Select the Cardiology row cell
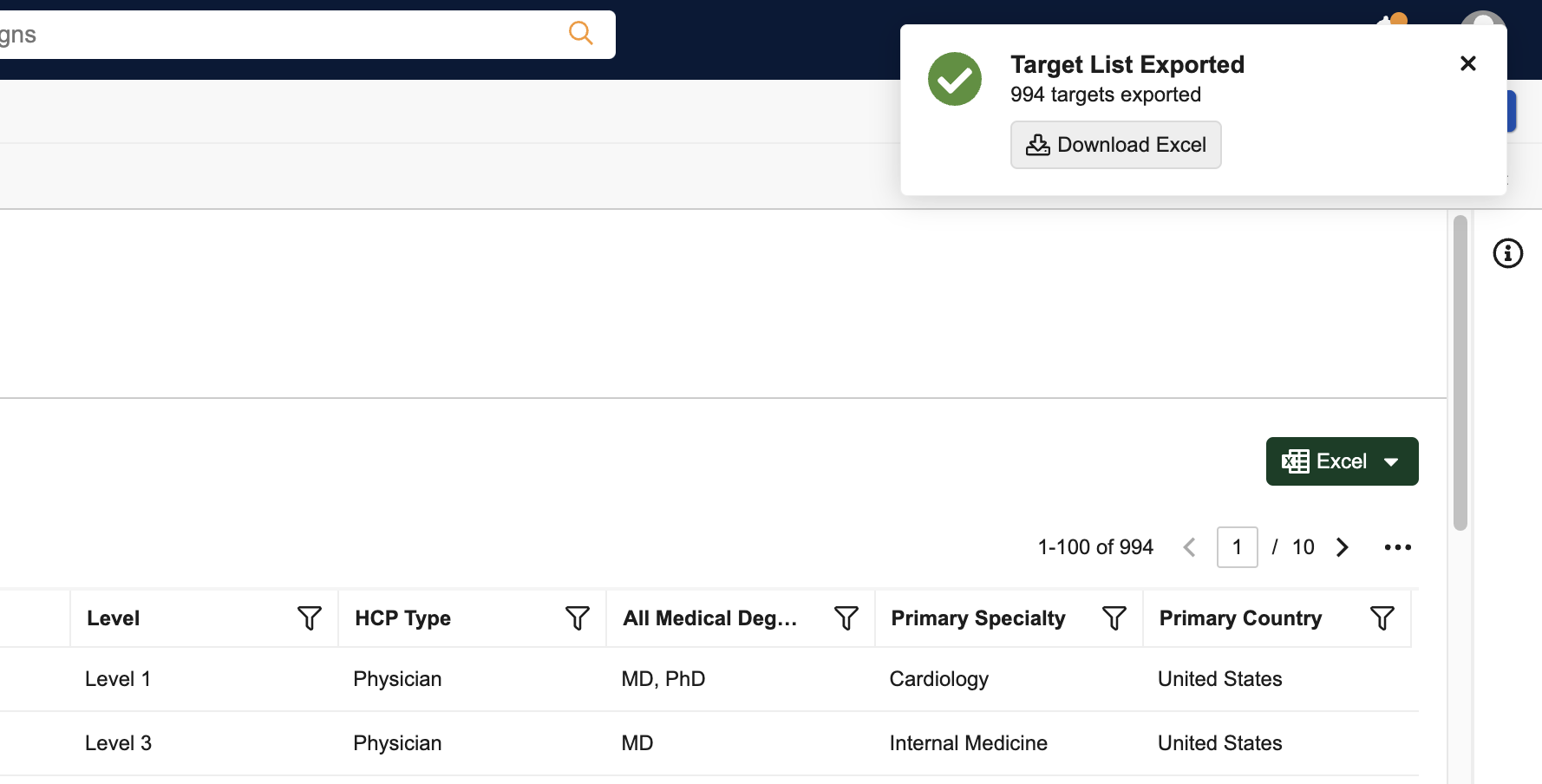The height and width of the screenshot is (784, 1542). click(938, 679)
